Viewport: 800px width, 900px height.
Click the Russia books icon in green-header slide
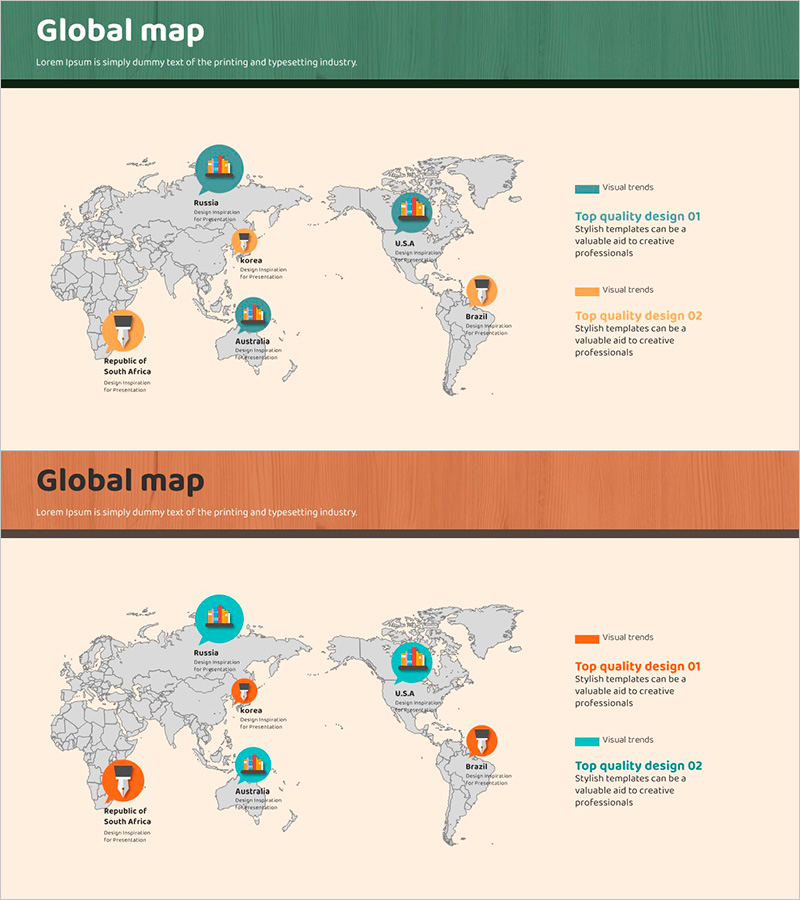219,166
